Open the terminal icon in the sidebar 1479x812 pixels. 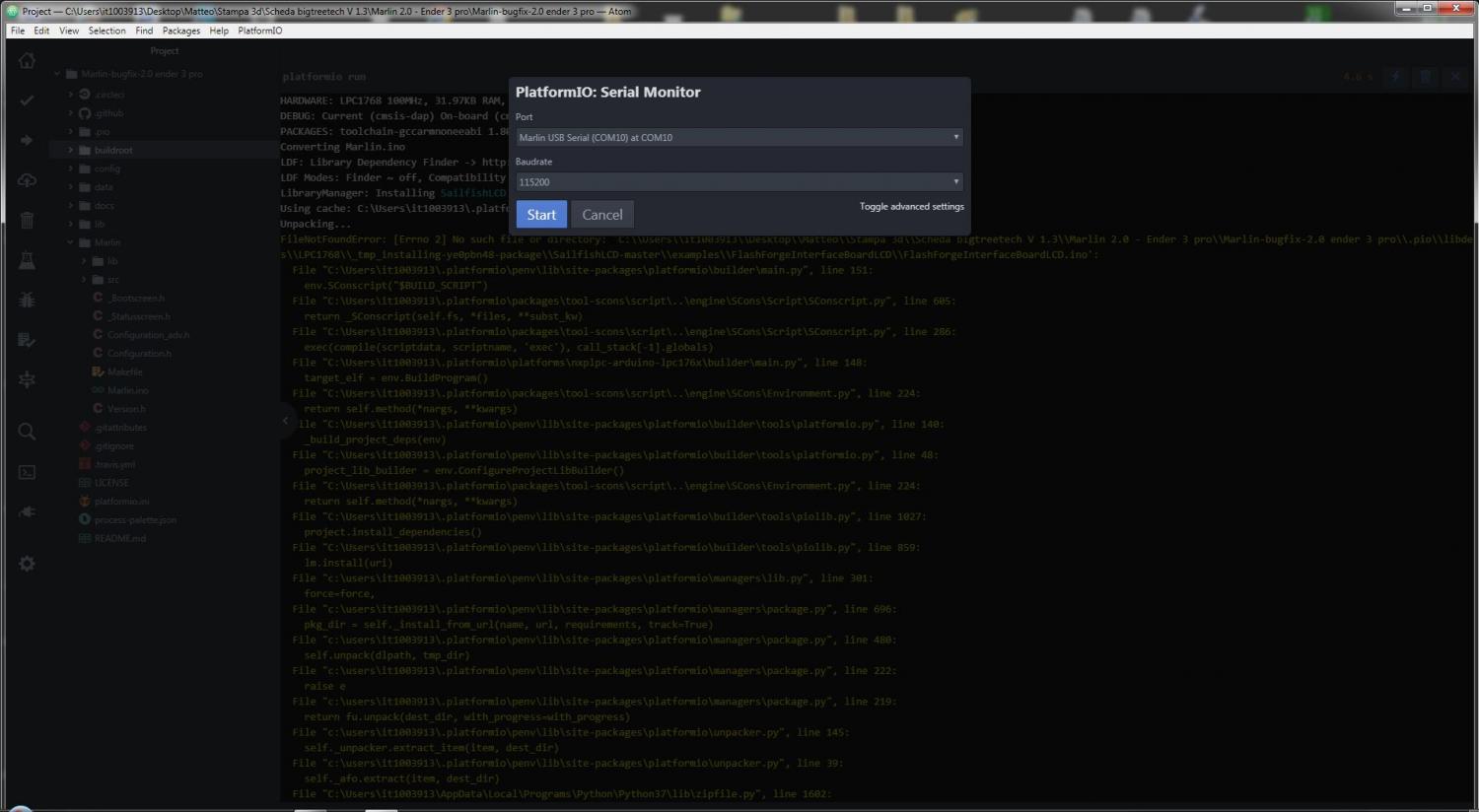(27, 472)
